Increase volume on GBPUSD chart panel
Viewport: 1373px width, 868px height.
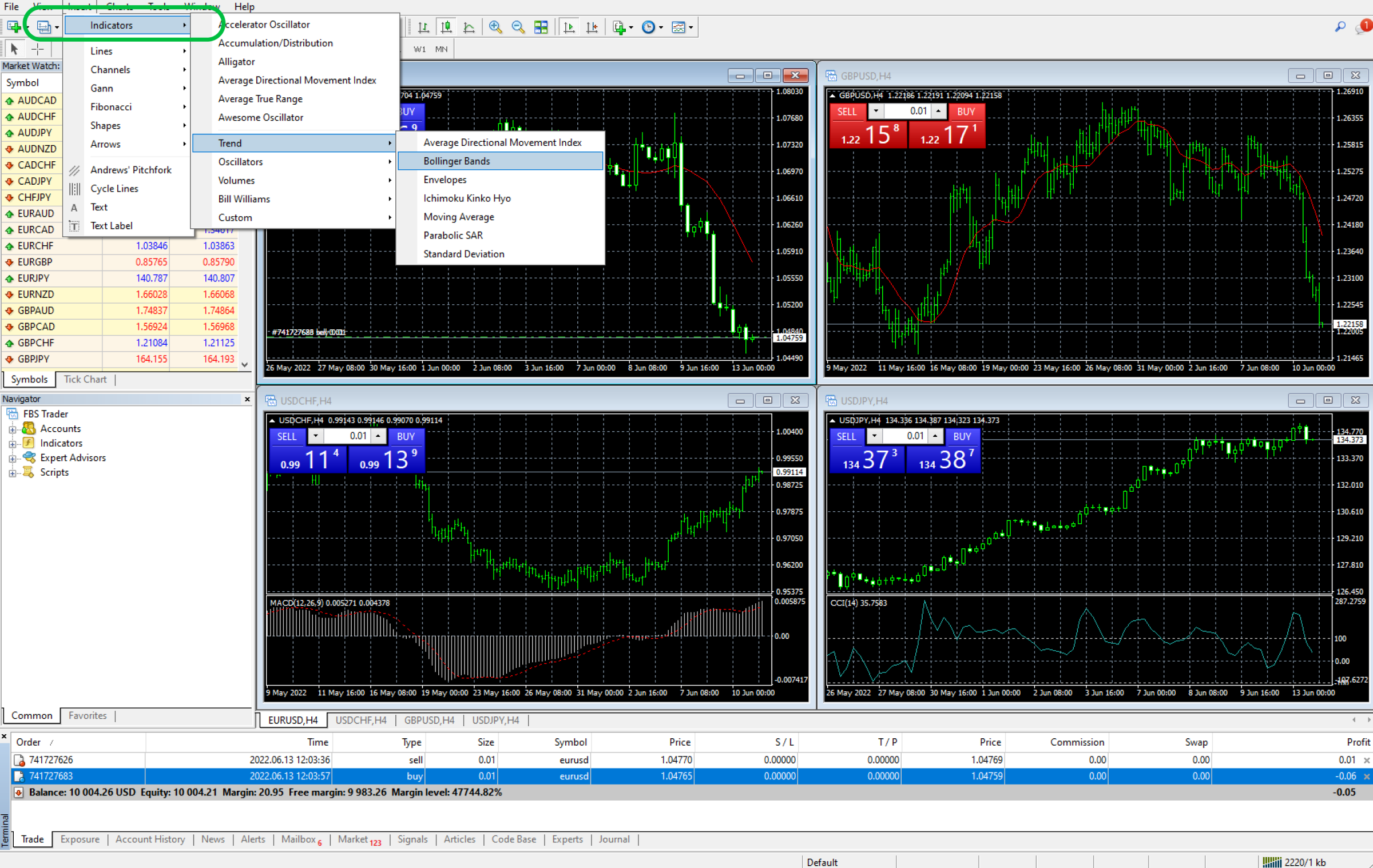point(938,111)
